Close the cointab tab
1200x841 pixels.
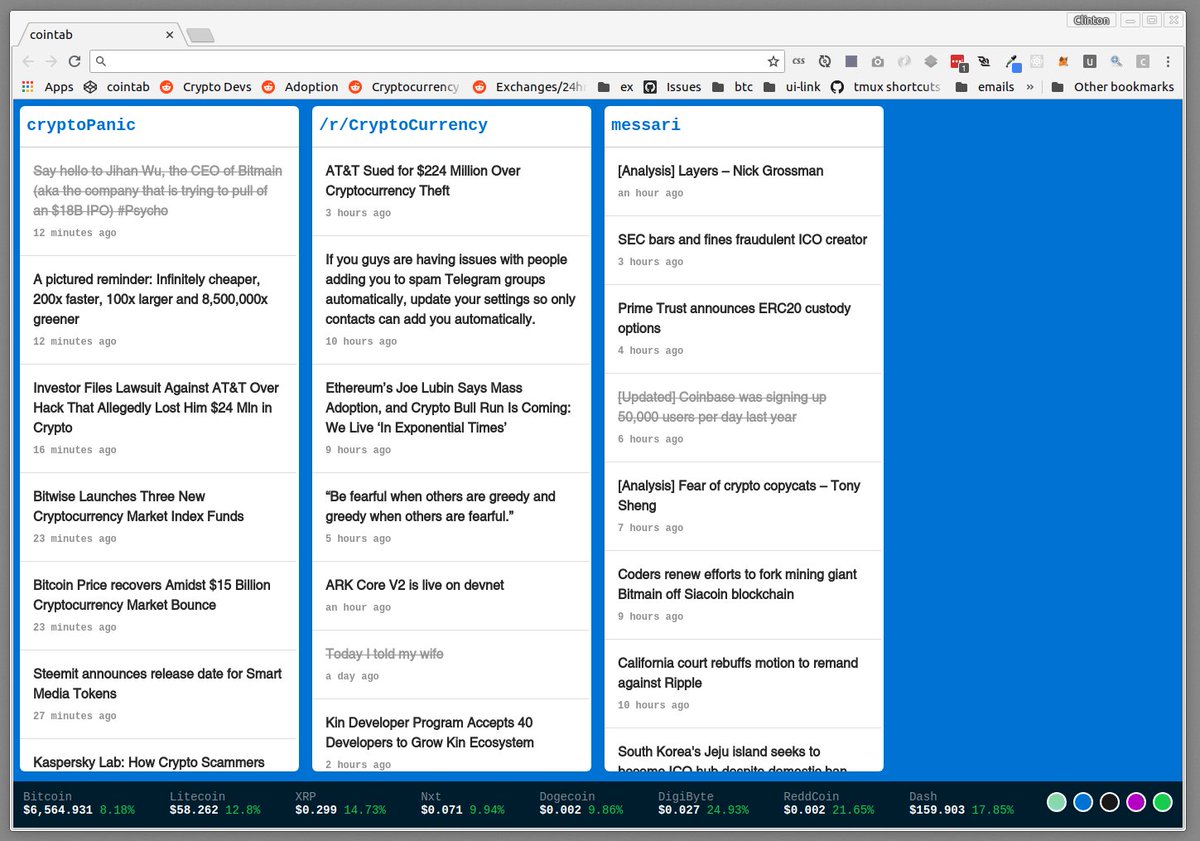pyautogui.click(x=170, y=34)
